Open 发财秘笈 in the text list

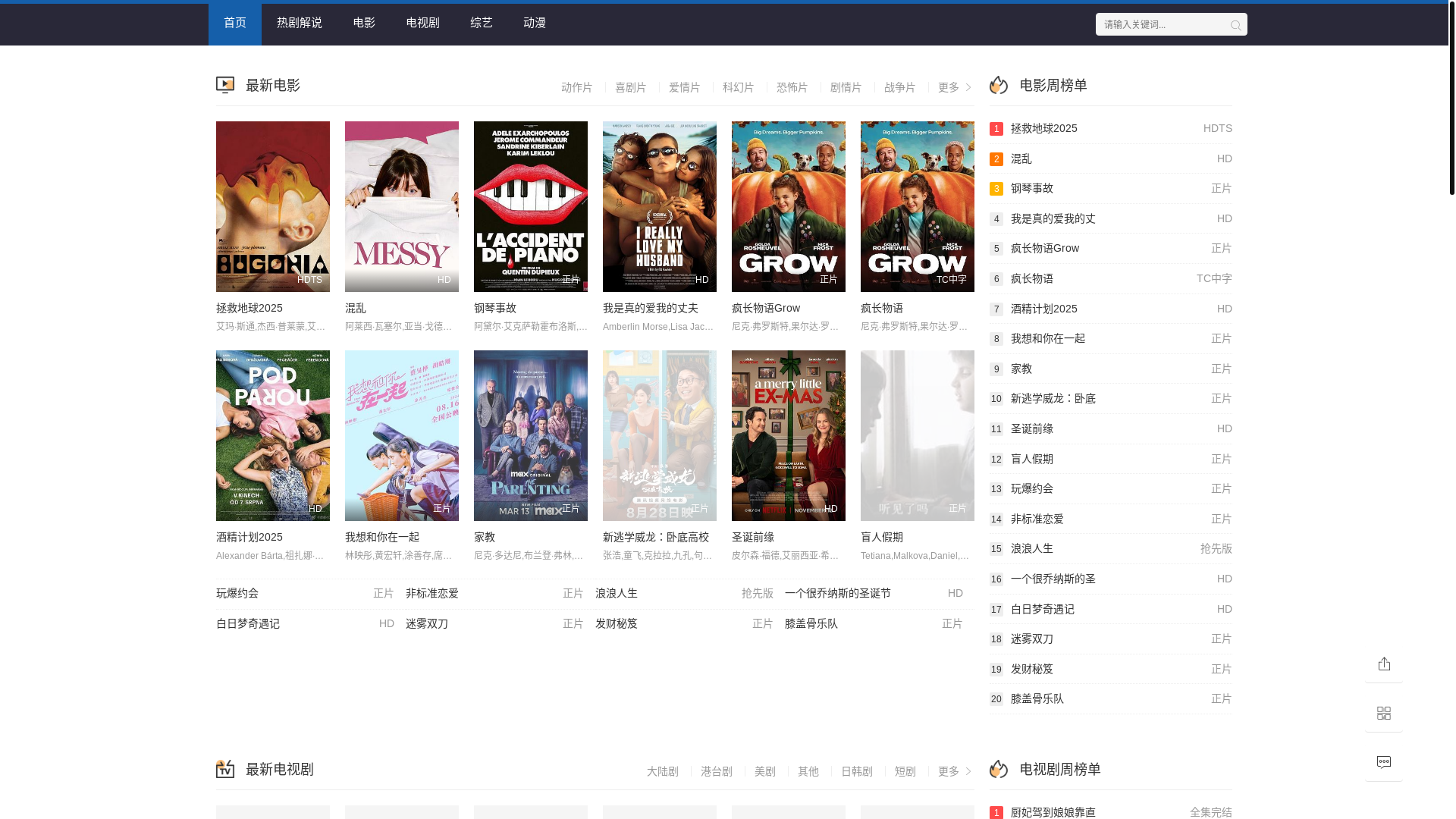[x=617, y=623]
